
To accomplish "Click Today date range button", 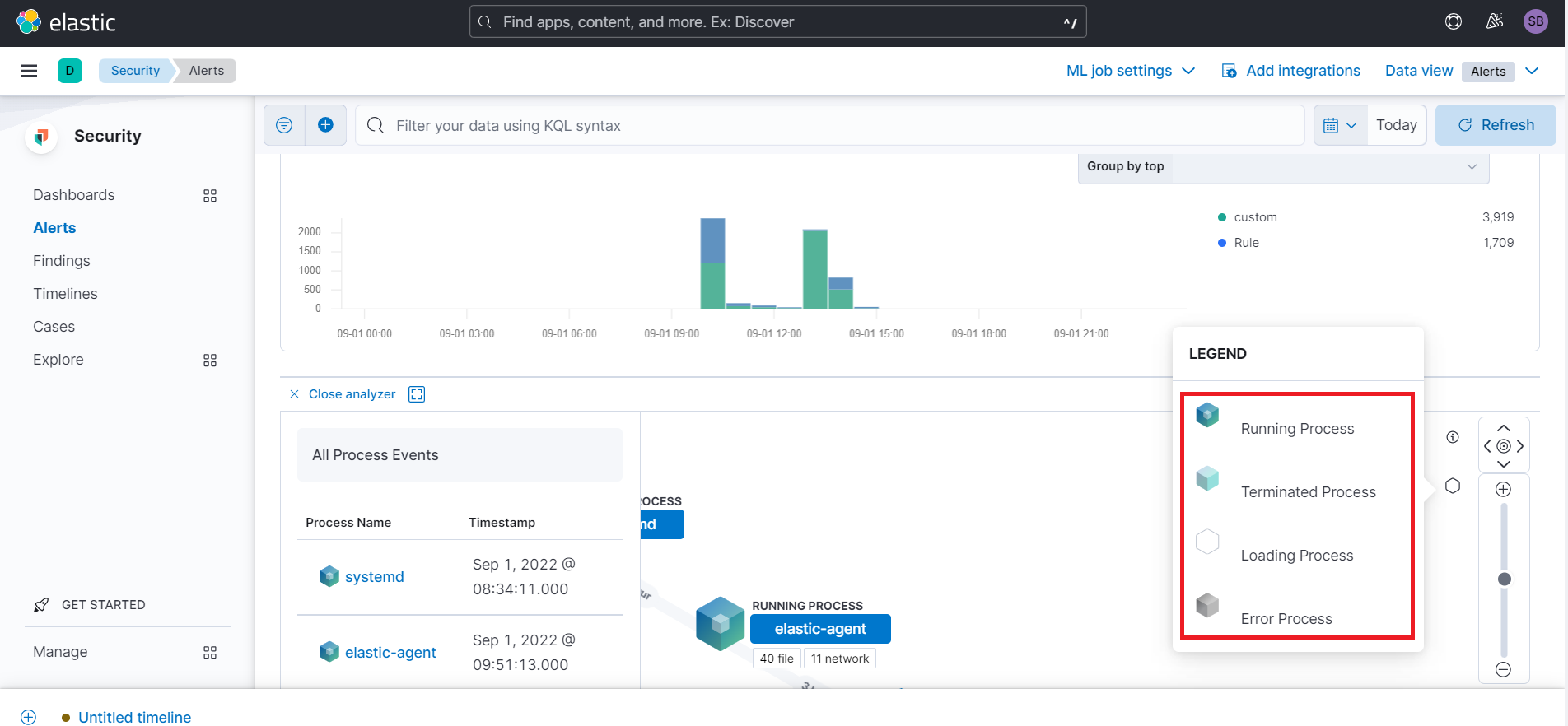I will [1397, 125].
